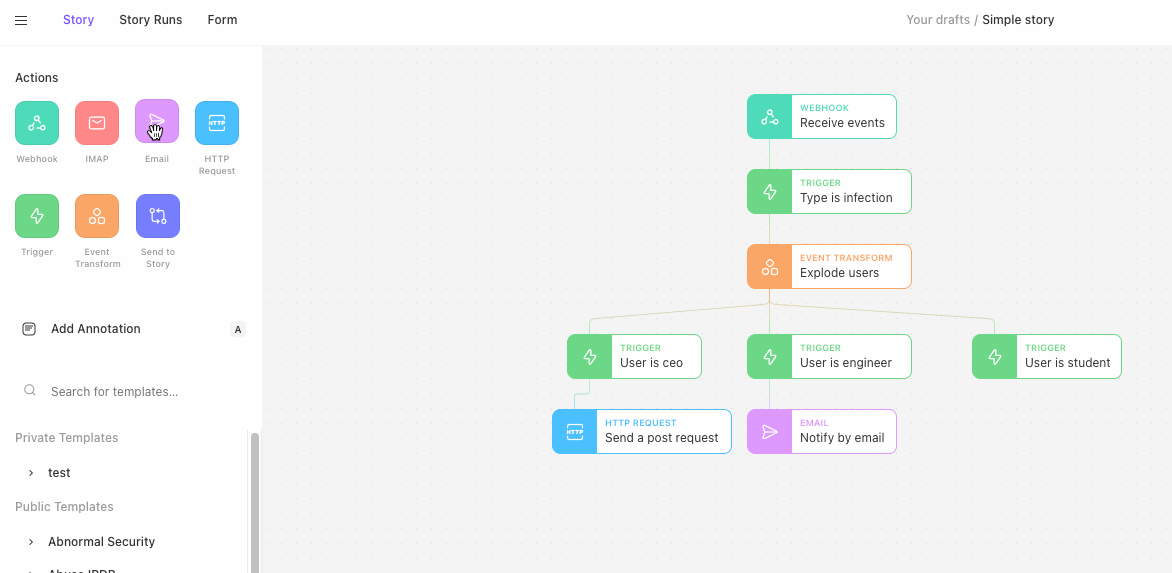
Task: Select the Type is infection label
Action: 846,198
